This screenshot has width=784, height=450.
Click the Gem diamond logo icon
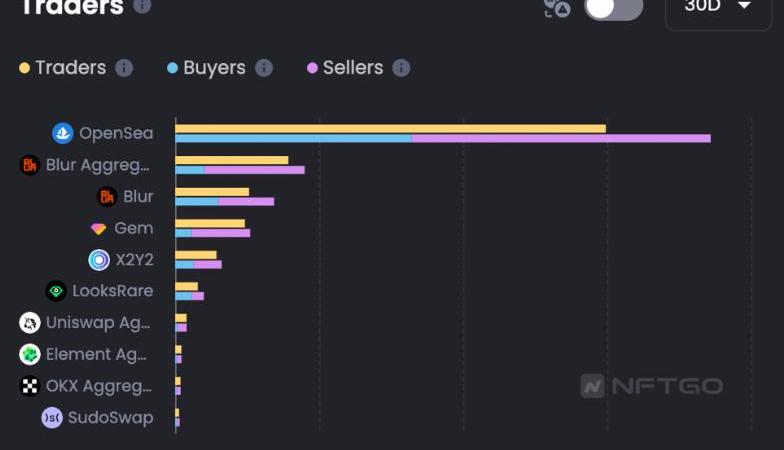[98, 228]
